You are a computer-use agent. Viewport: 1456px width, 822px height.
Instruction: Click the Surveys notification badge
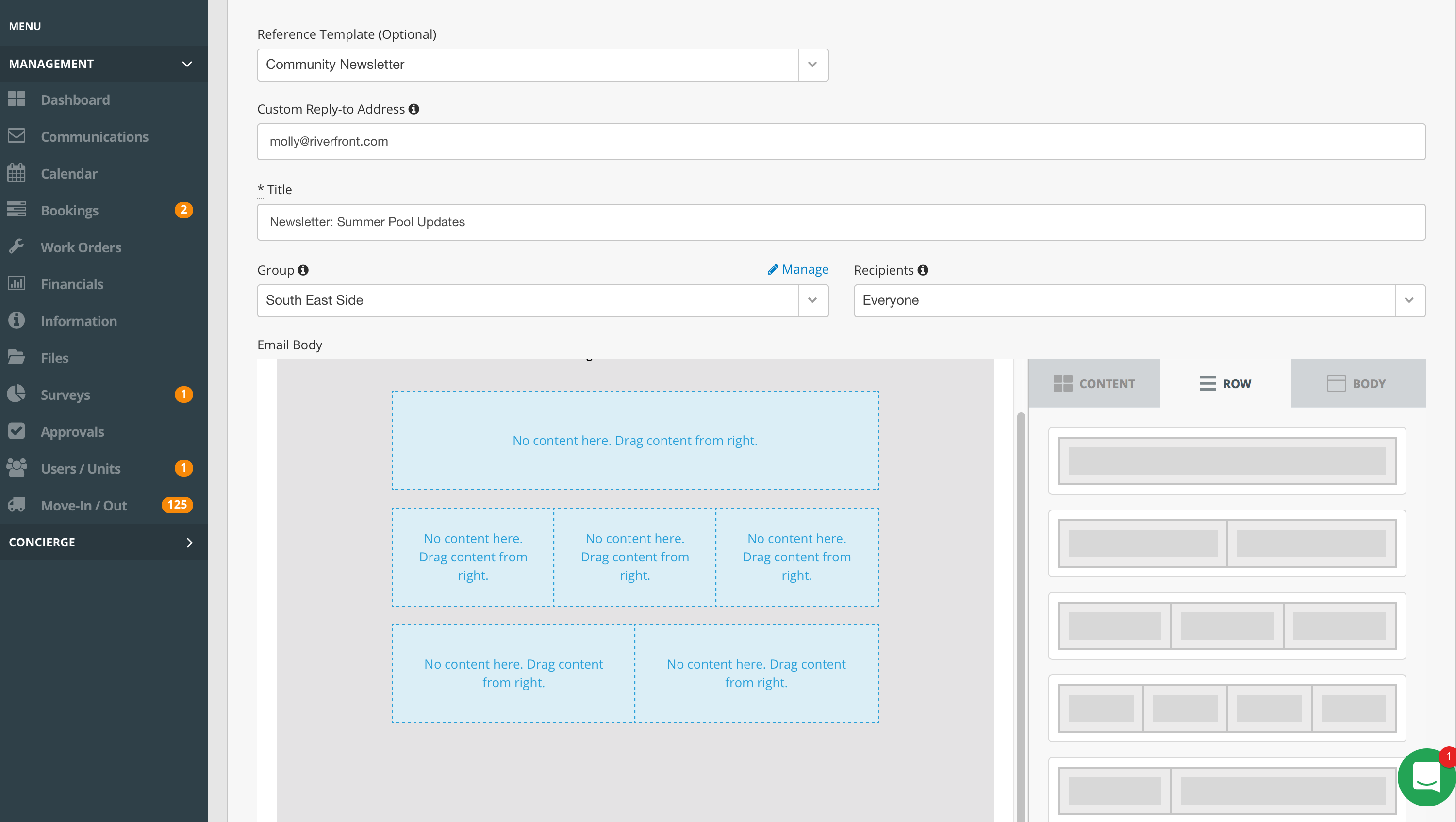183,394
